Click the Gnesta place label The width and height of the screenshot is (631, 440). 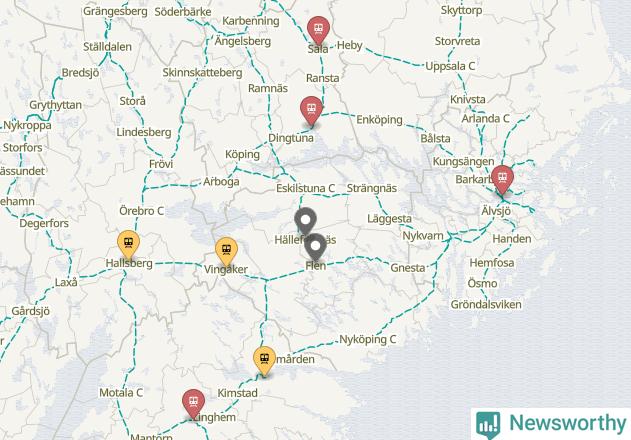coord(408,268)
